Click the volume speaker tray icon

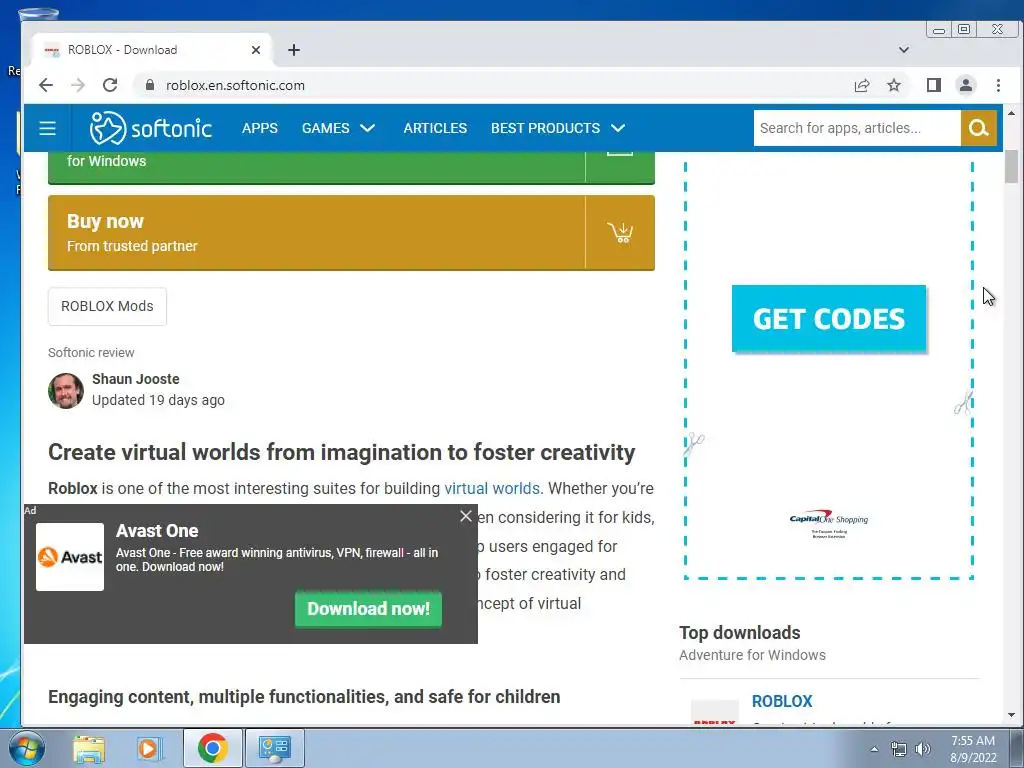(922, 749)
